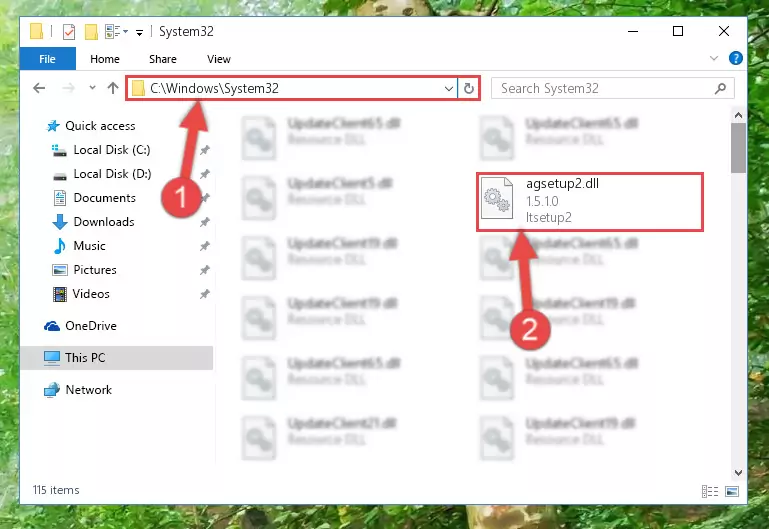
Task: Click the Videos film strip icon
Action: 60,294
